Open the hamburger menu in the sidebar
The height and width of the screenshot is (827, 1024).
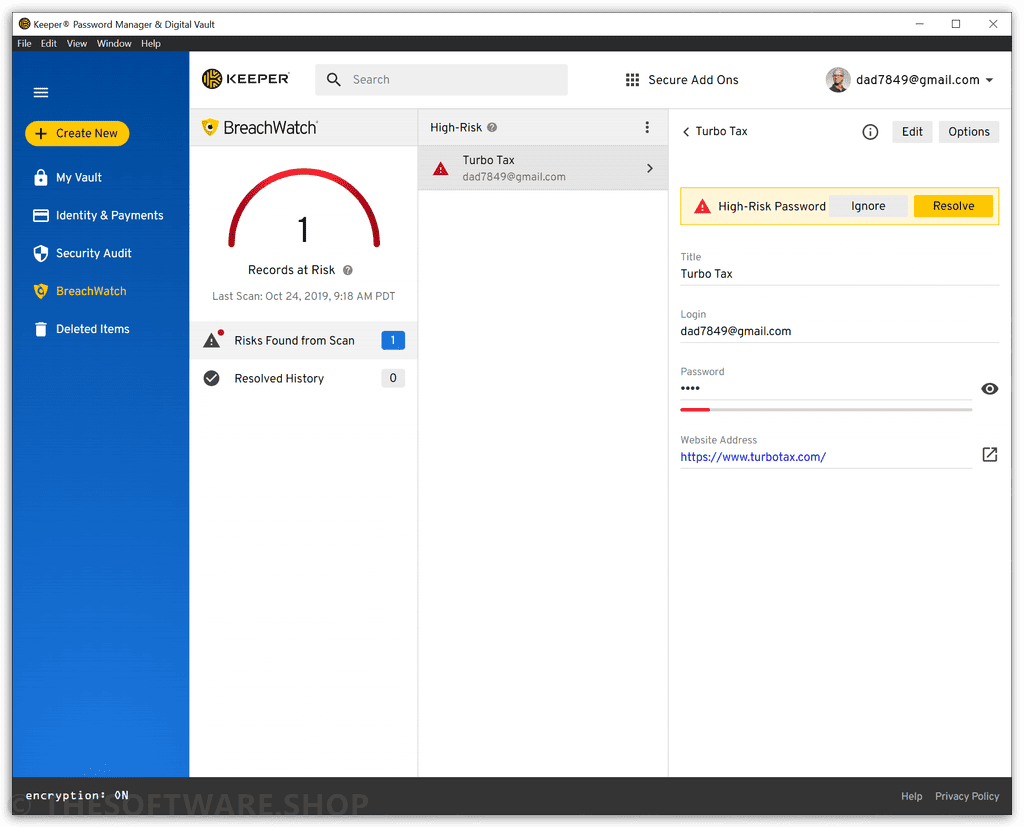(x=40, y=92)
